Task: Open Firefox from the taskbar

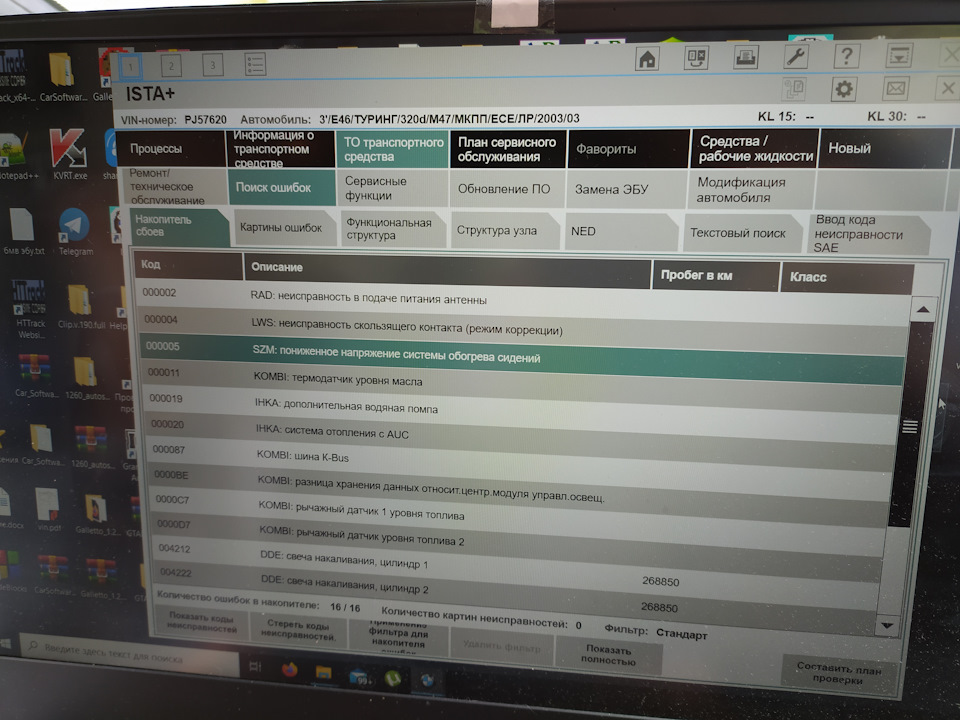Action: tap(289, 670)
